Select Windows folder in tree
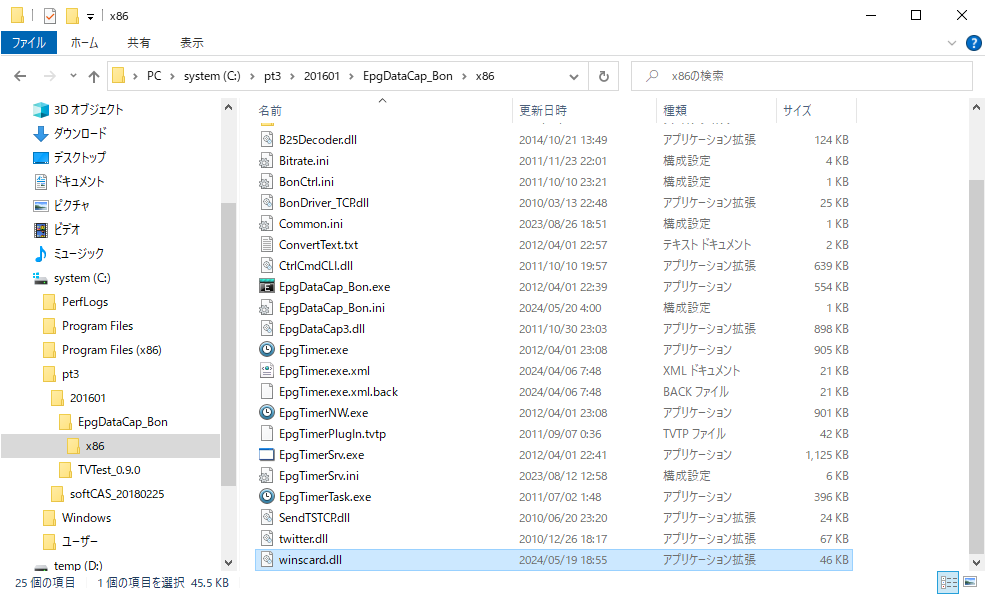Viewport: 986px width, 595px height. coord(86,518)
